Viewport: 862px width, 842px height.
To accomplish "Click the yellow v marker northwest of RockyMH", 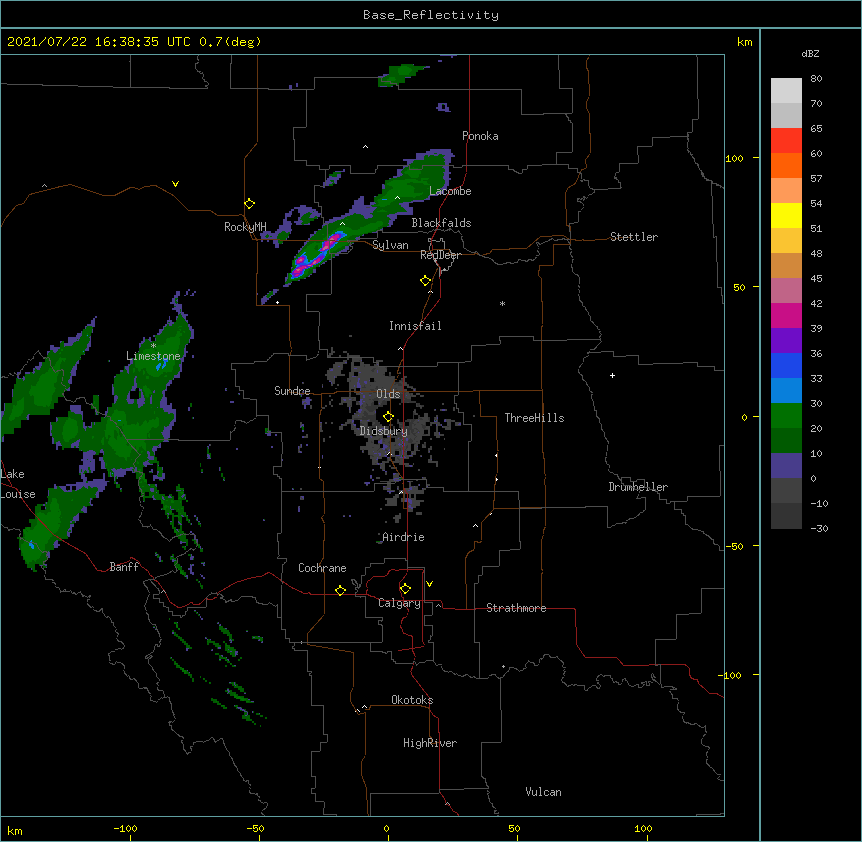I will point(175,184).
